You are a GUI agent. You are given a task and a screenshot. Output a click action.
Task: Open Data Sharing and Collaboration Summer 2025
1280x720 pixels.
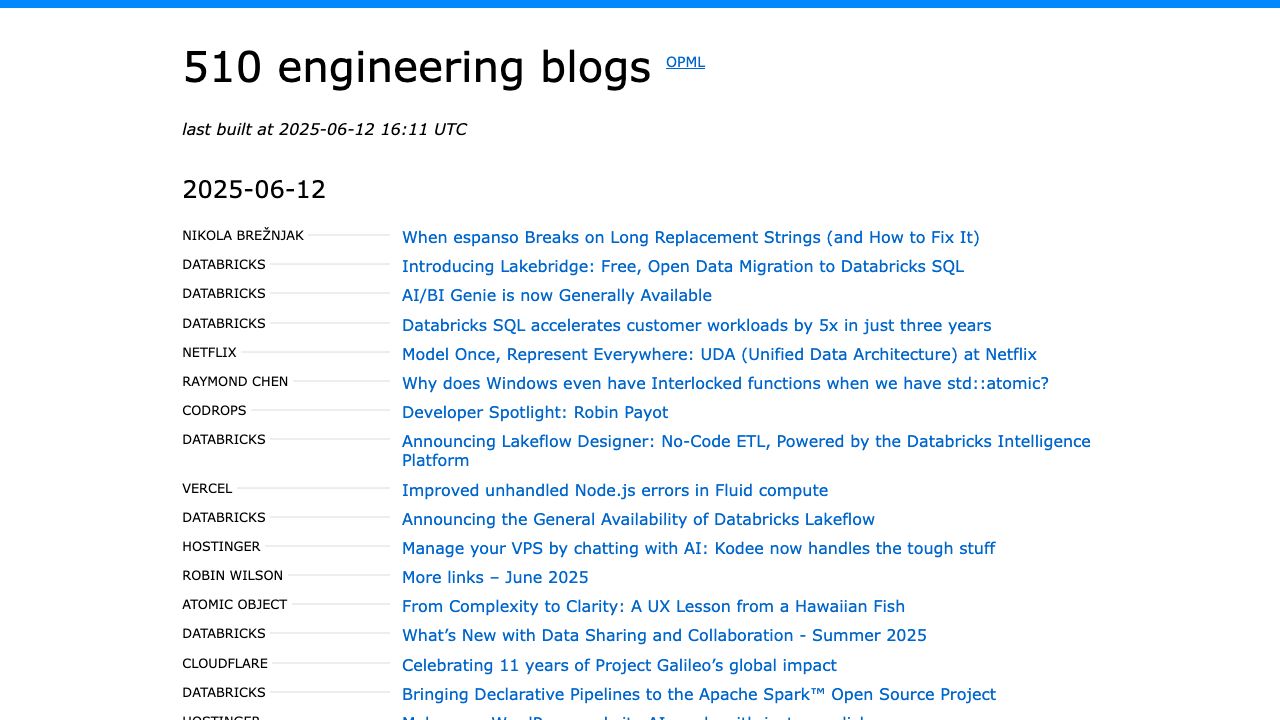coord(664,636)
